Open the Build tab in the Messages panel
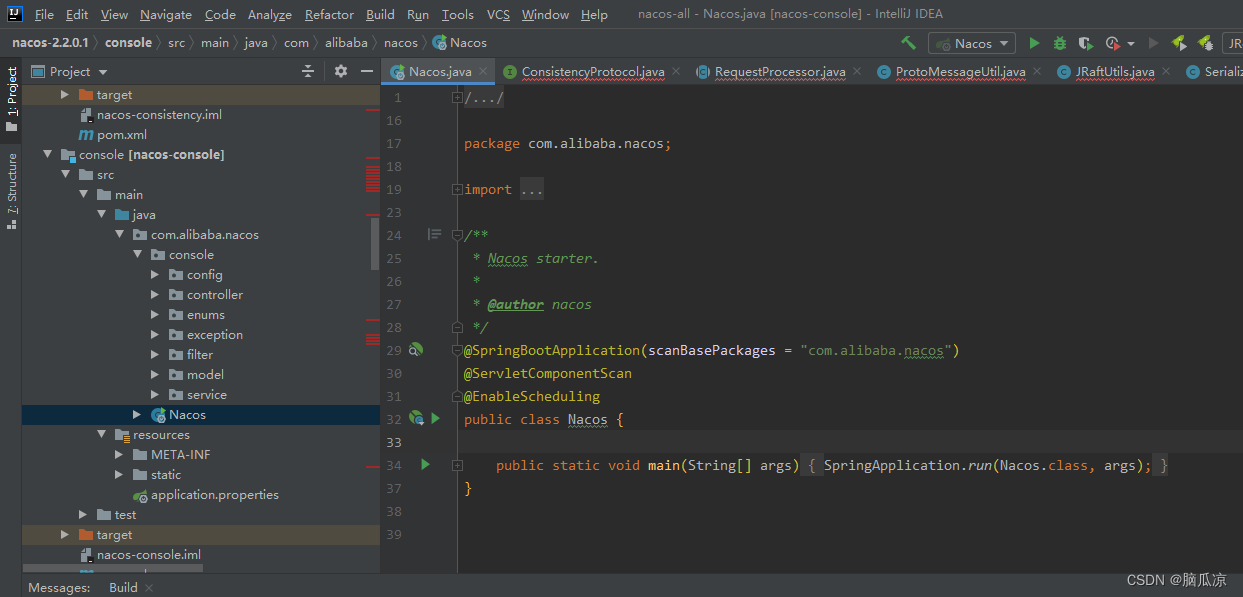The image size is (1243, 597). tap(123, 587)
